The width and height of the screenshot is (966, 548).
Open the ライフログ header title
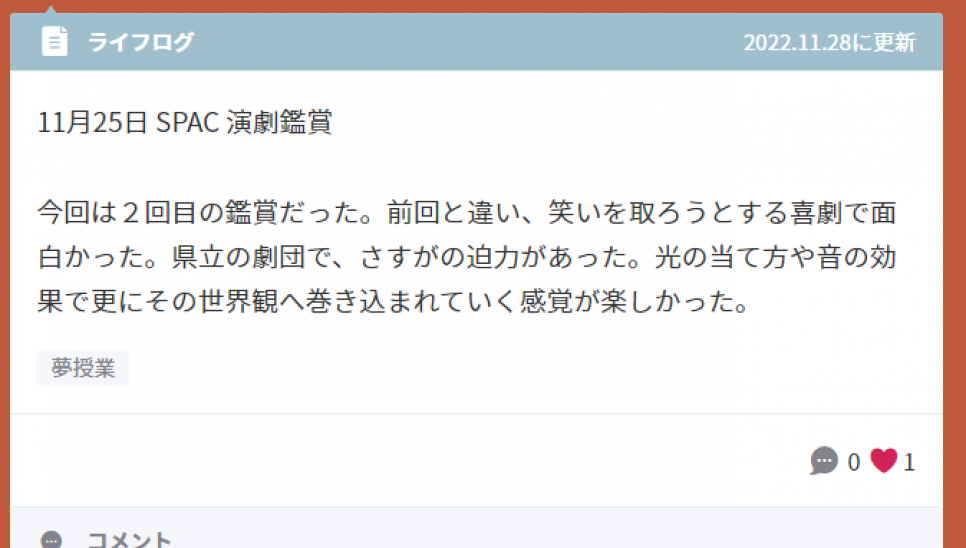click(x=141, y=42)
